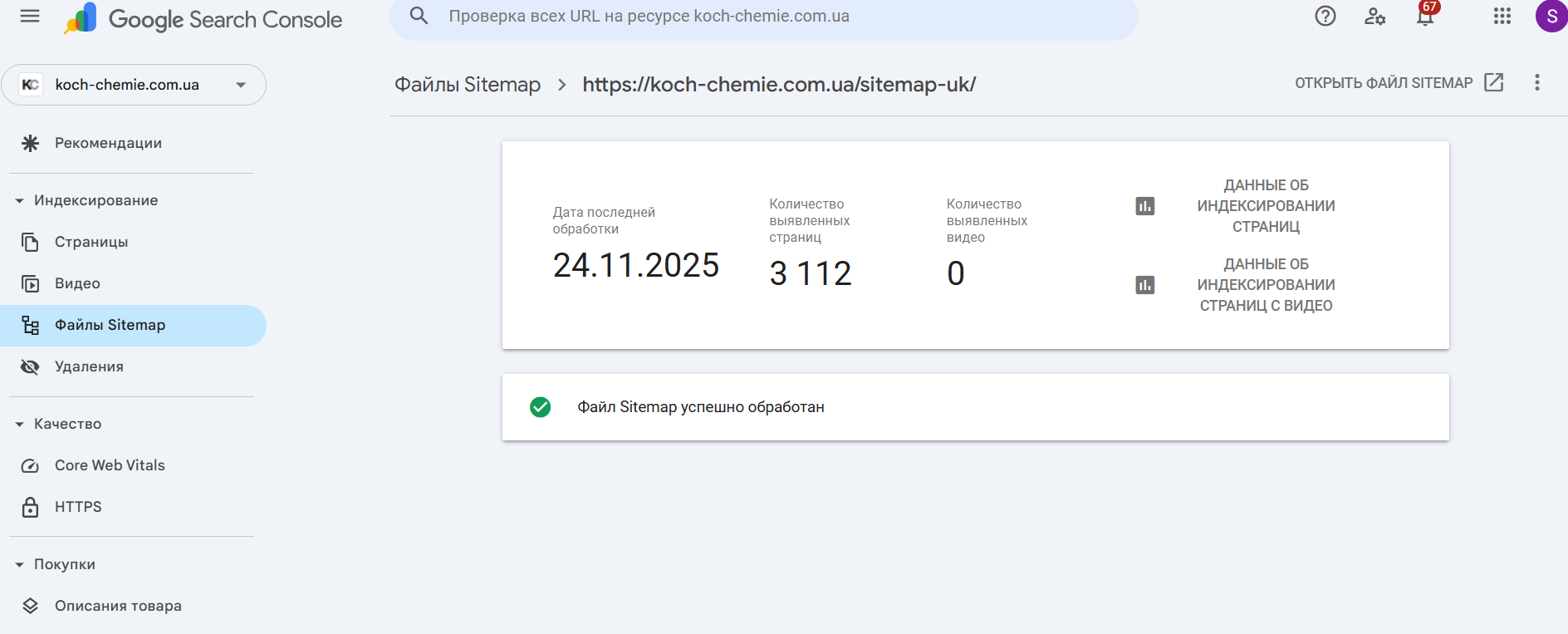Image resolution: width=1568 pixels, height=634 pixels.
Task: Open the account avatar S
Action: 1551,16
